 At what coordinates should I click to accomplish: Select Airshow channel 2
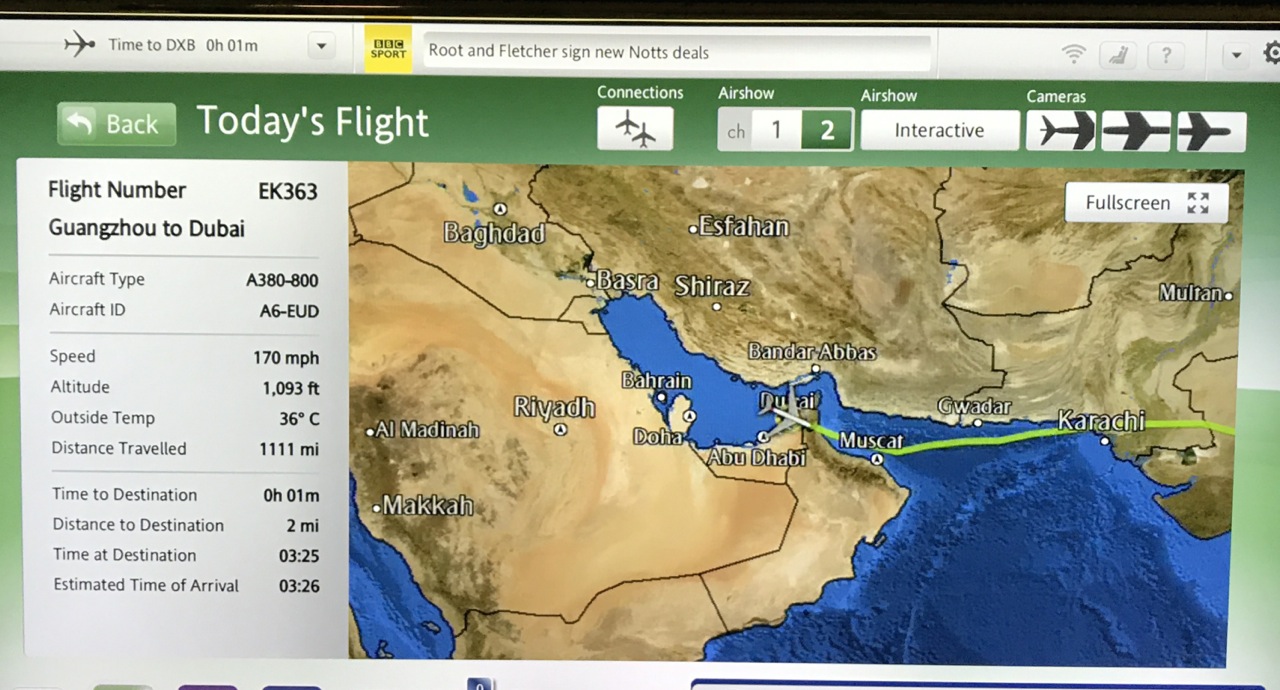coord(827,130)
